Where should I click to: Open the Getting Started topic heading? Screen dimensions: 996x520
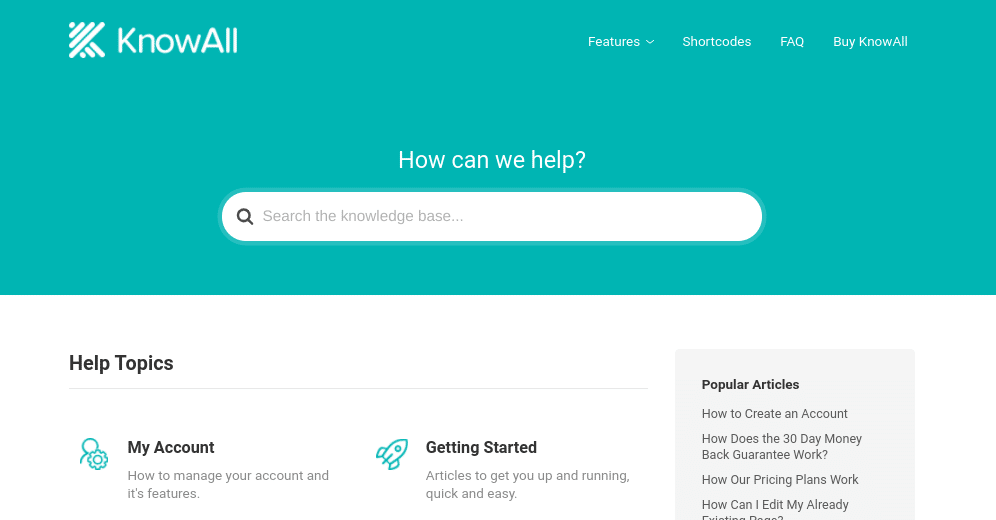[x=481, y=448]
